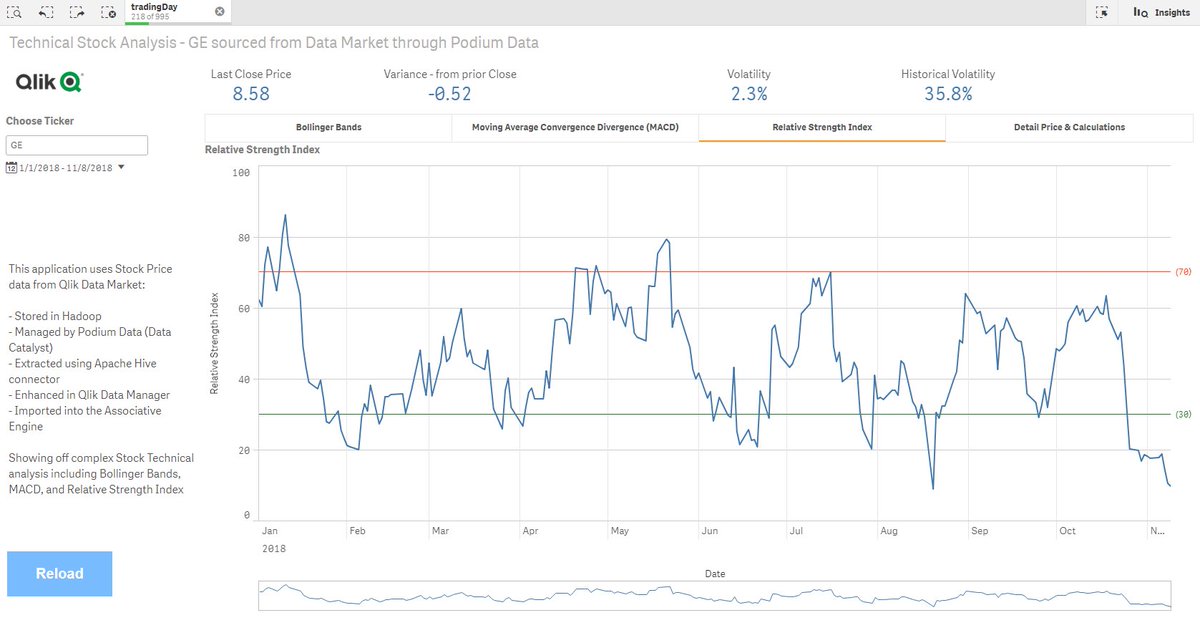The width and height of the screenshot is (1200, 643).
Task: Switch to Bollinger Bands tab
Action: [328, 128]
